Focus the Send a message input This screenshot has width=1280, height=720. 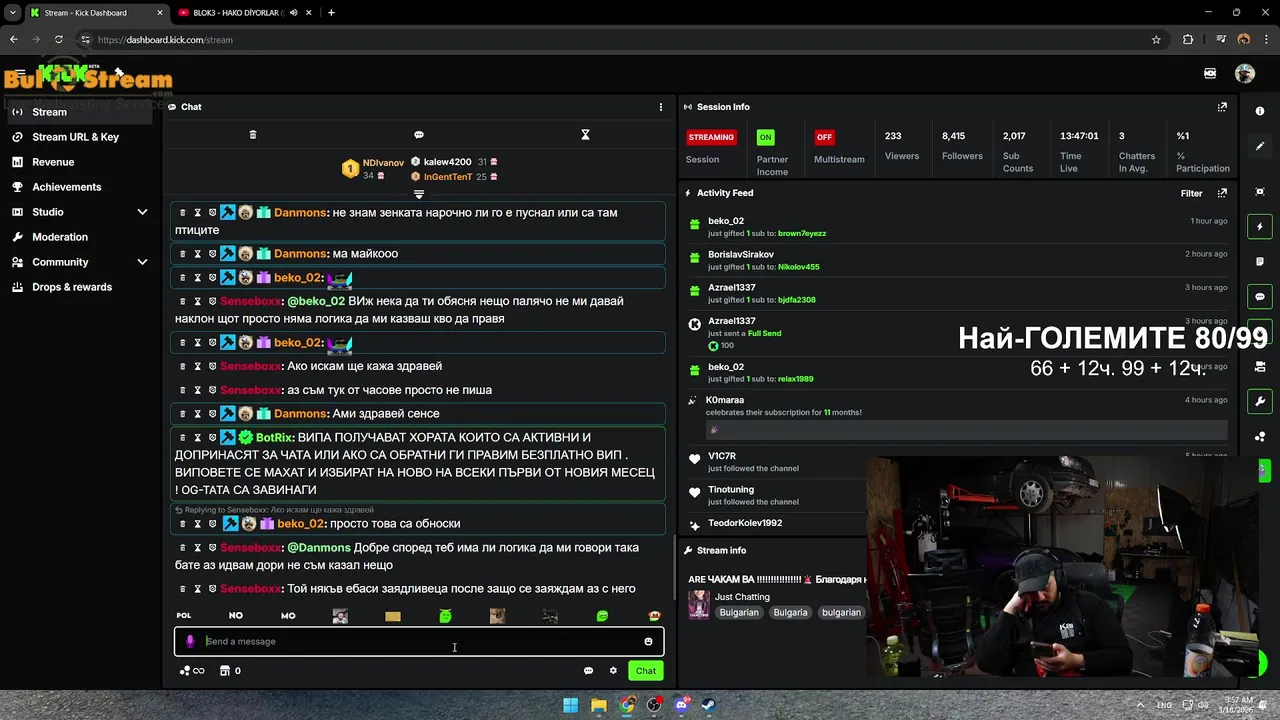(420, 642)
